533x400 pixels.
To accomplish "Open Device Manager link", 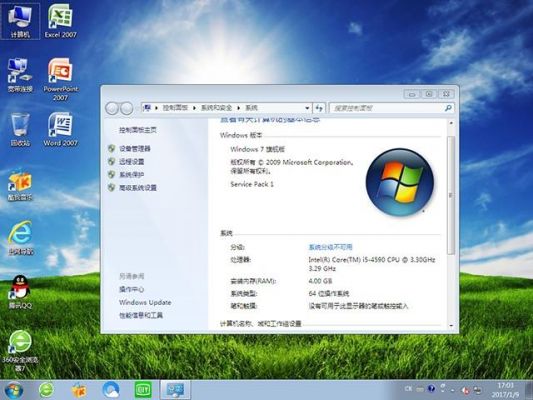I will tap(135, 149).
